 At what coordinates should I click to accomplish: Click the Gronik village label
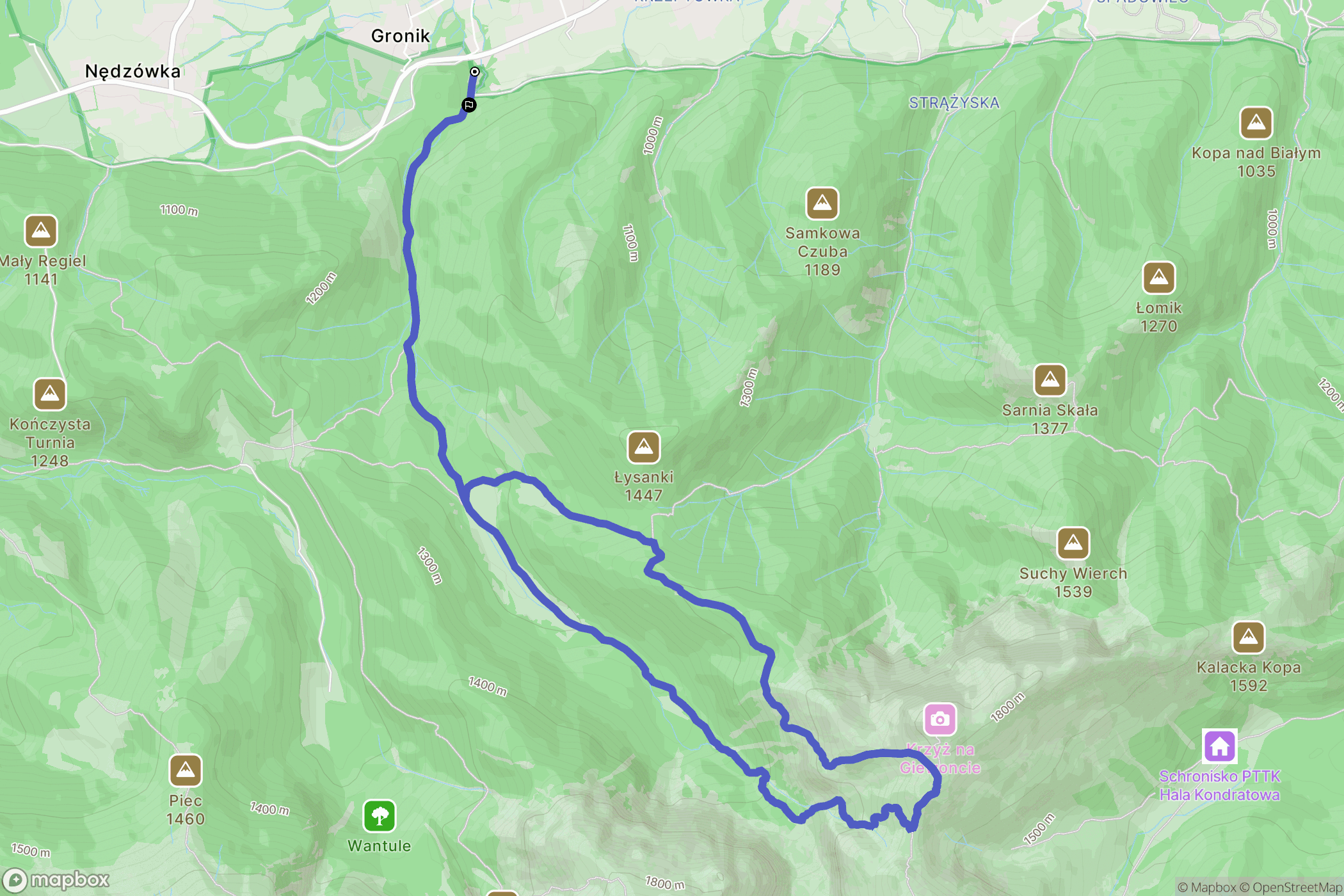401,36
